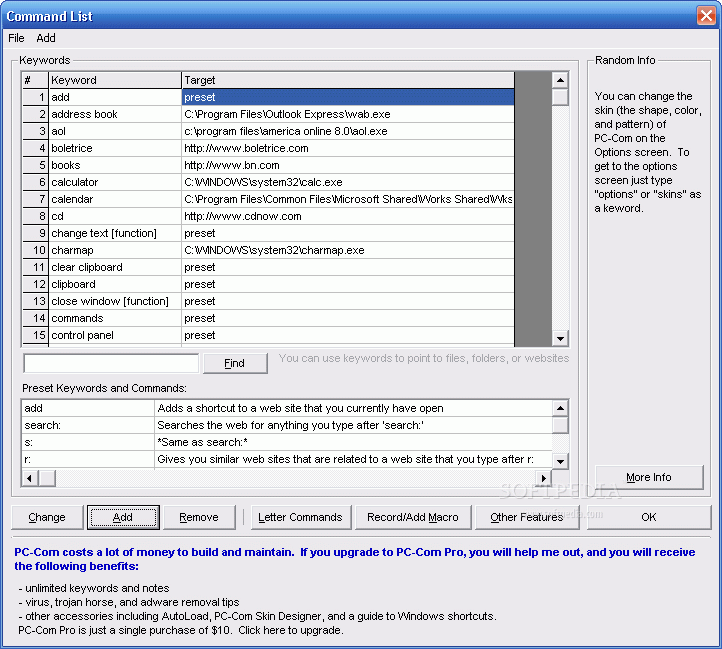The image size is (722, 649).
Task: Click the '*Same as search:*' description
Action: 353,442
